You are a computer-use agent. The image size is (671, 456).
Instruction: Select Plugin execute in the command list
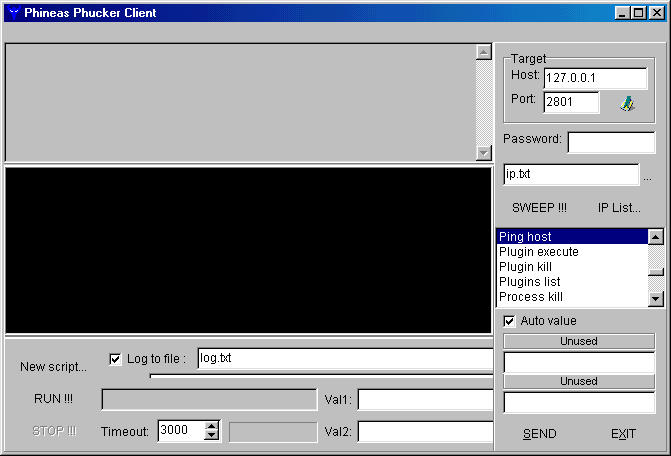pyautogui.click(x=538, y=252)
